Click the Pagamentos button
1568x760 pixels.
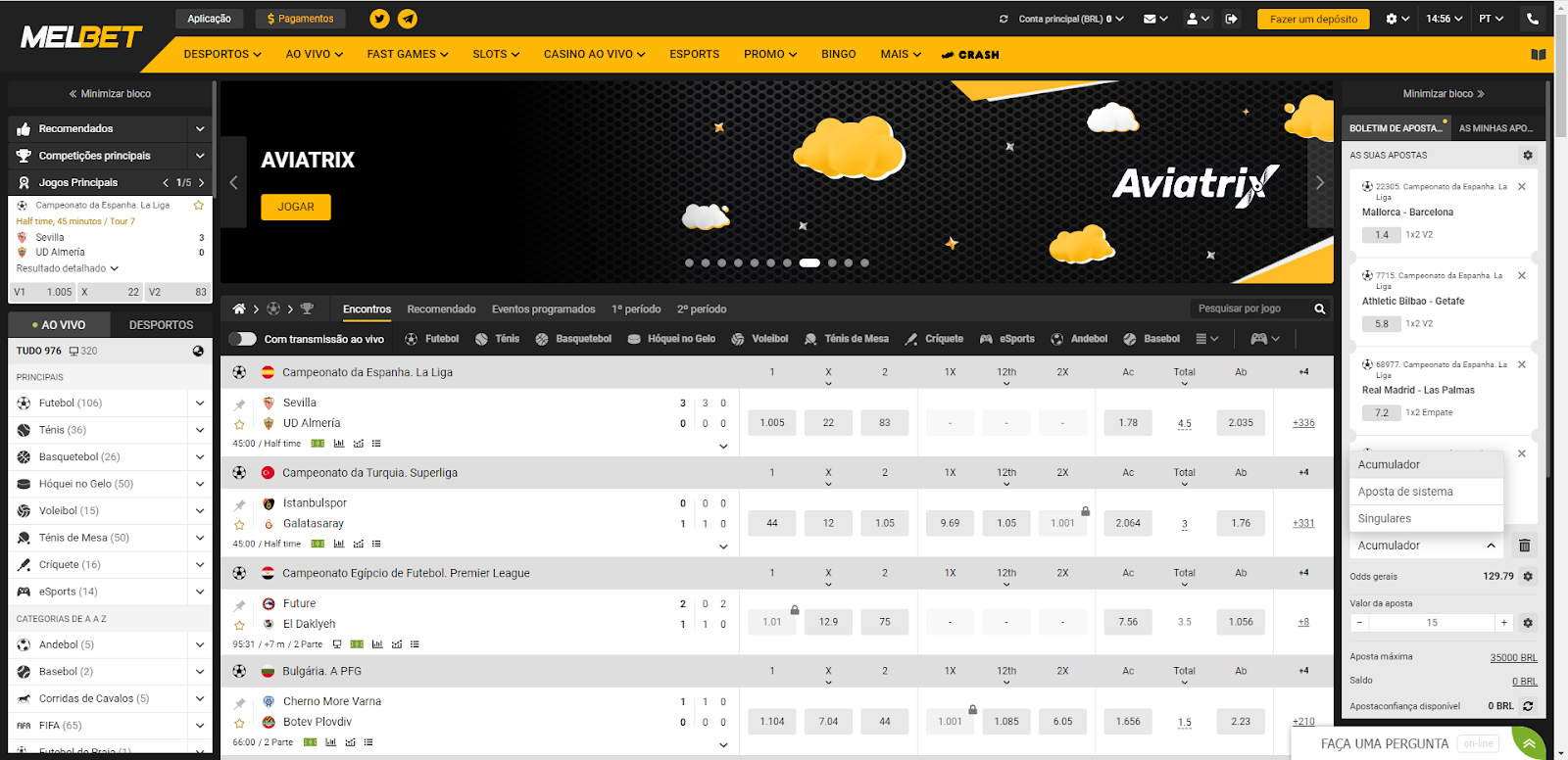300,19
